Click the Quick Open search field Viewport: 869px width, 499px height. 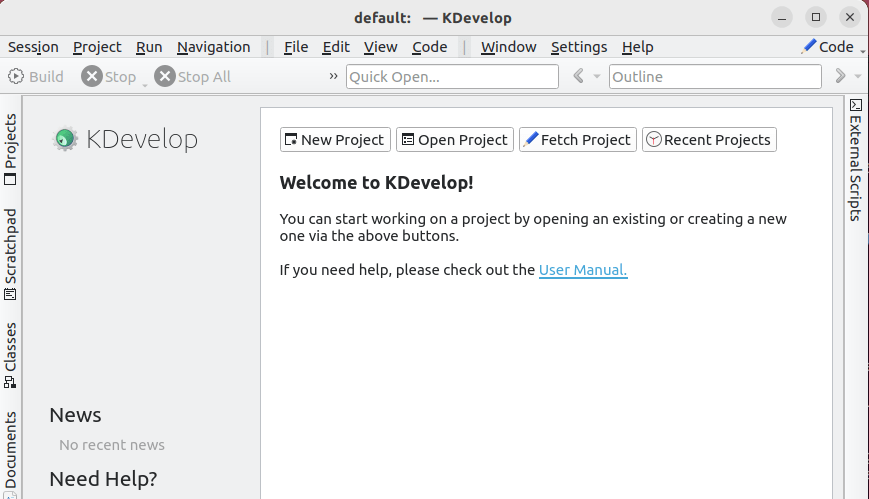tap(452, 77)
